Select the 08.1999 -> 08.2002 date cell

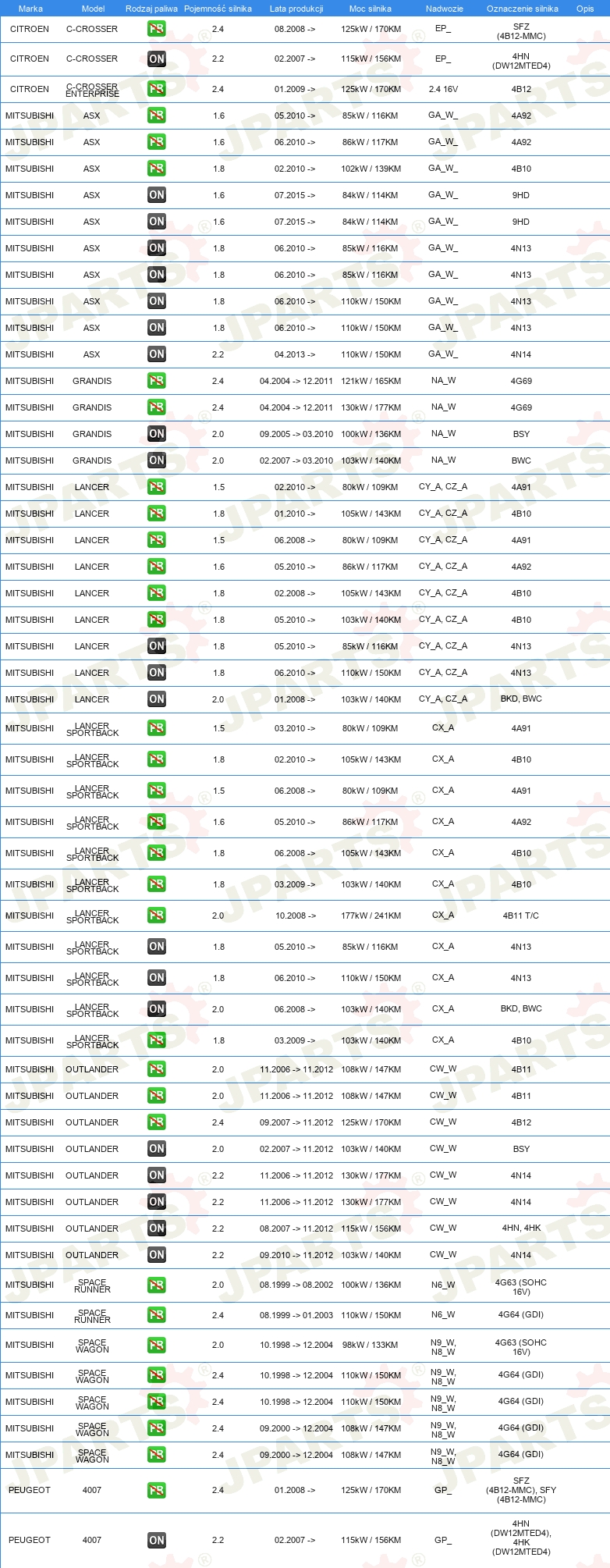pos(296,1285)
